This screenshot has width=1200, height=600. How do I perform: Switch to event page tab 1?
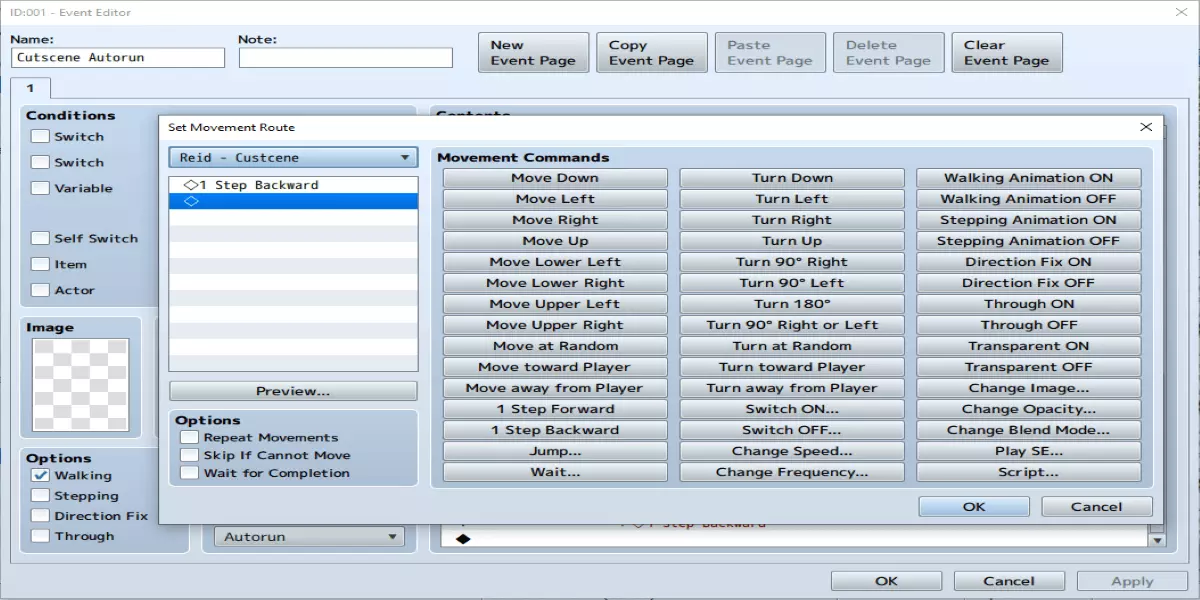point(30,89)
